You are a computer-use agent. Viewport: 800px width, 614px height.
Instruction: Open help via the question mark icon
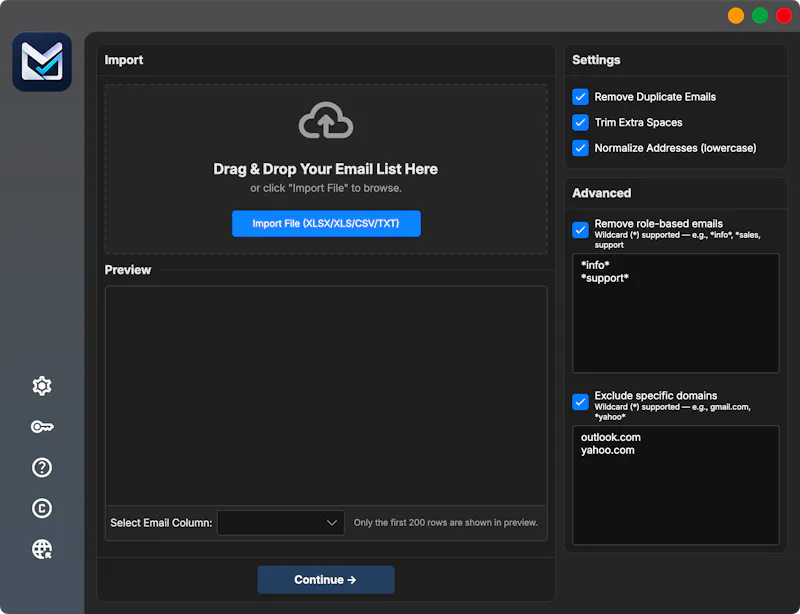coord(42,468)
